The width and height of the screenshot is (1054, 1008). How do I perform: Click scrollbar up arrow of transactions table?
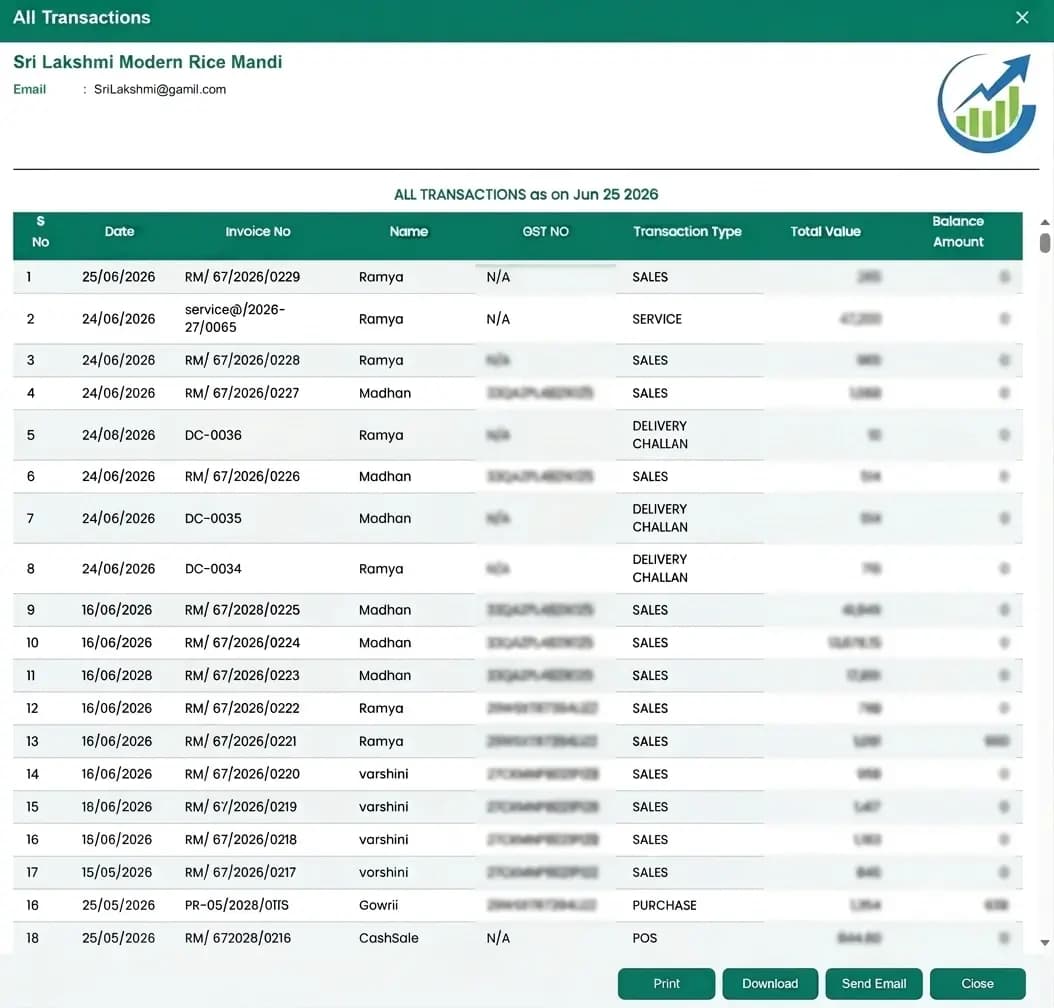1045,222
